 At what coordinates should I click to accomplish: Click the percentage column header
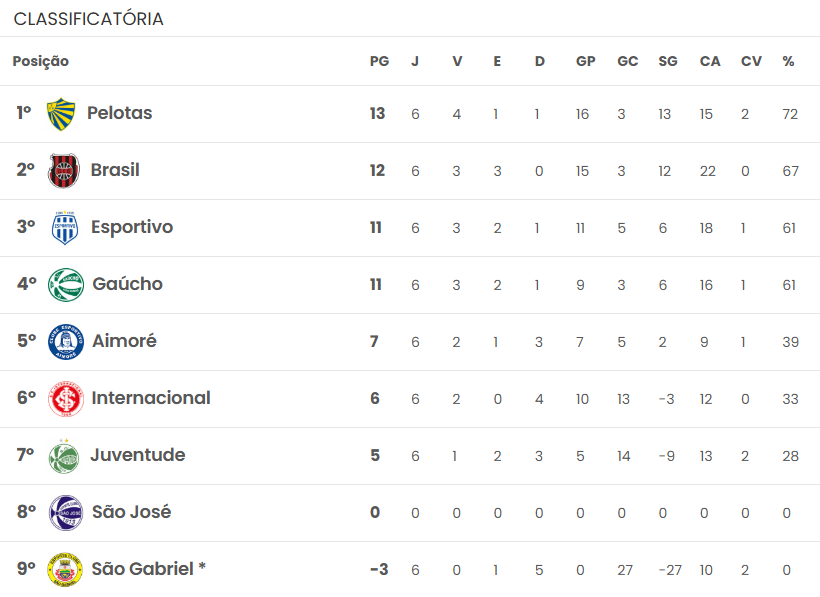pyautogui.click(x=789, y=61)
